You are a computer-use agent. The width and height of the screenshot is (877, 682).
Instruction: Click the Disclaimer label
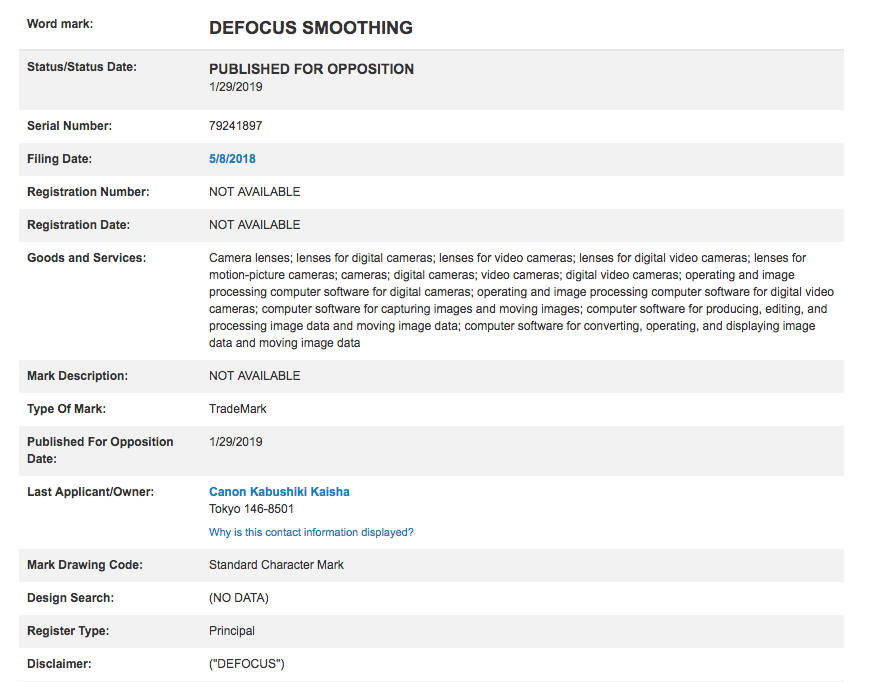point(59,664)
